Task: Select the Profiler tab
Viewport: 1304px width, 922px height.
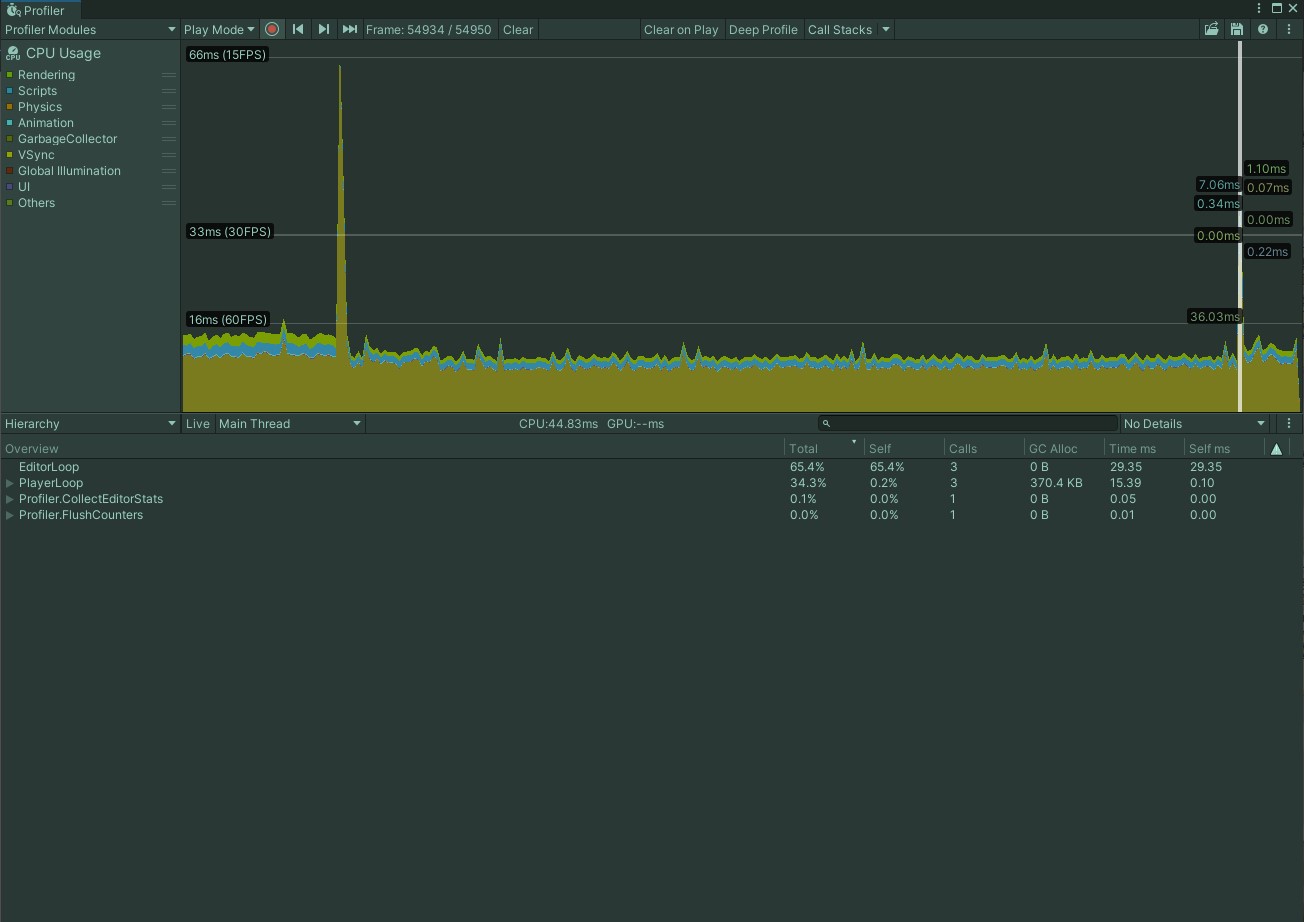Action: pos(40,10)
